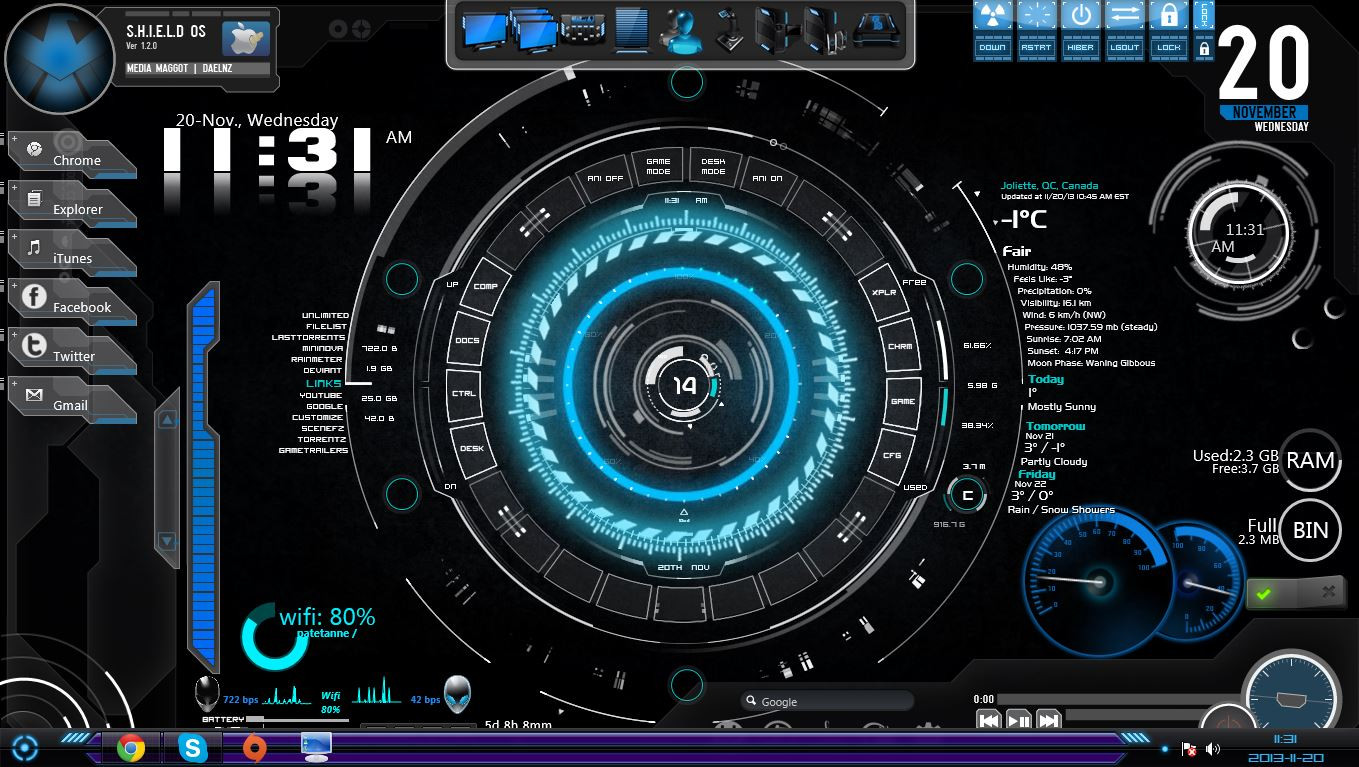Image resolution: width=1359 pixels, height=767 pixels.
Task: Open the Chrome launcher in the sidebar
Action: tap(72, 154)
